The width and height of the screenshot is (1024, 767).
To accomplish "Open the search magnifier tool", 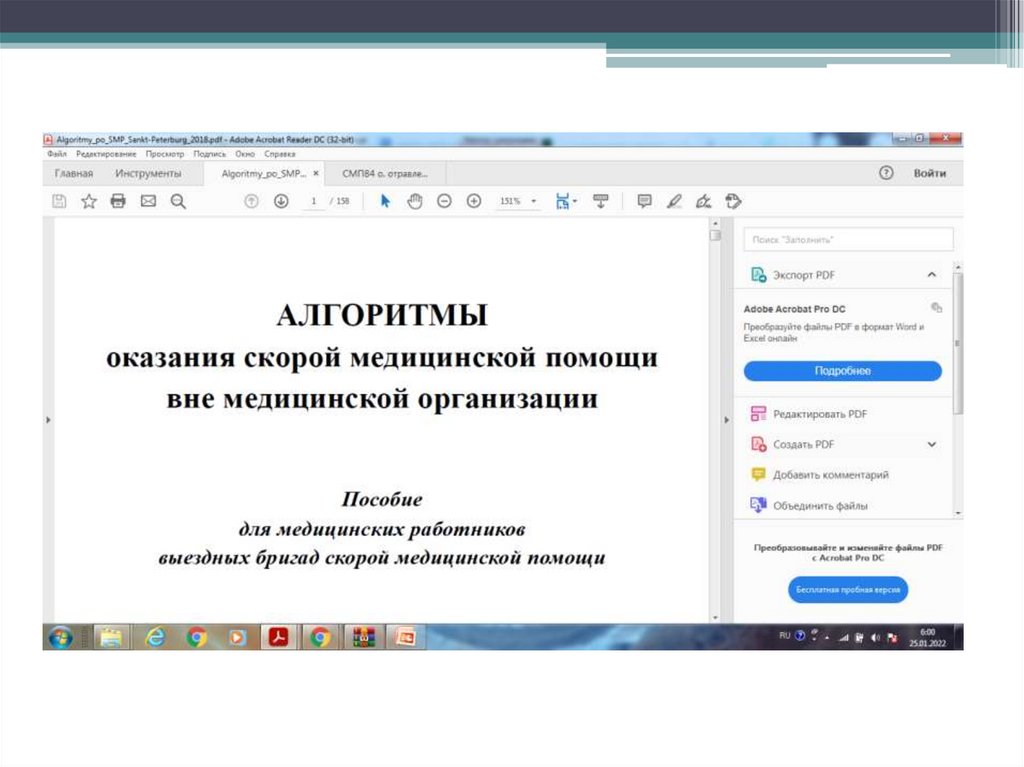I will 178,201.
